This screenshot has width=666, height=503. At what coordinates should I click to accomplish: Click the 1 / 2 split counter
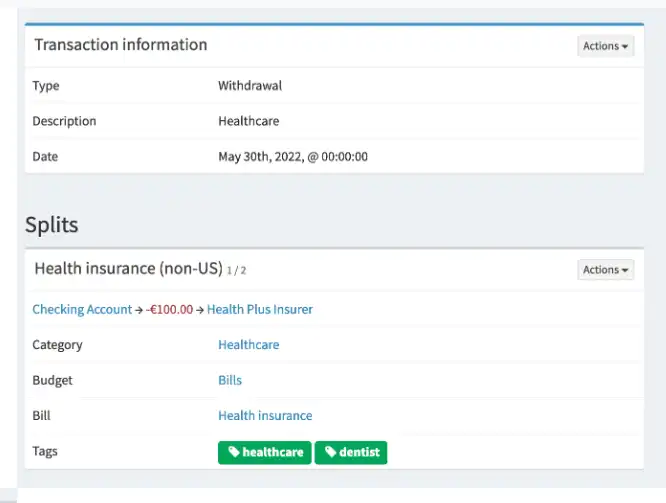click(x=237, y=271)
